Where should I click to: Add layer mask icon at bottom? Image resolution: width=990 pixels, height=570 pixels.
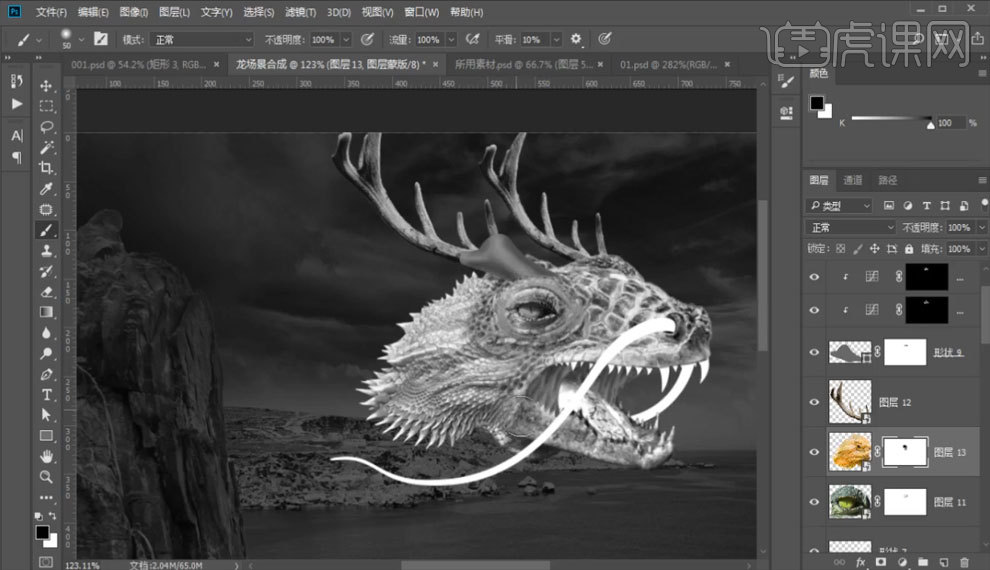[881, 562]
